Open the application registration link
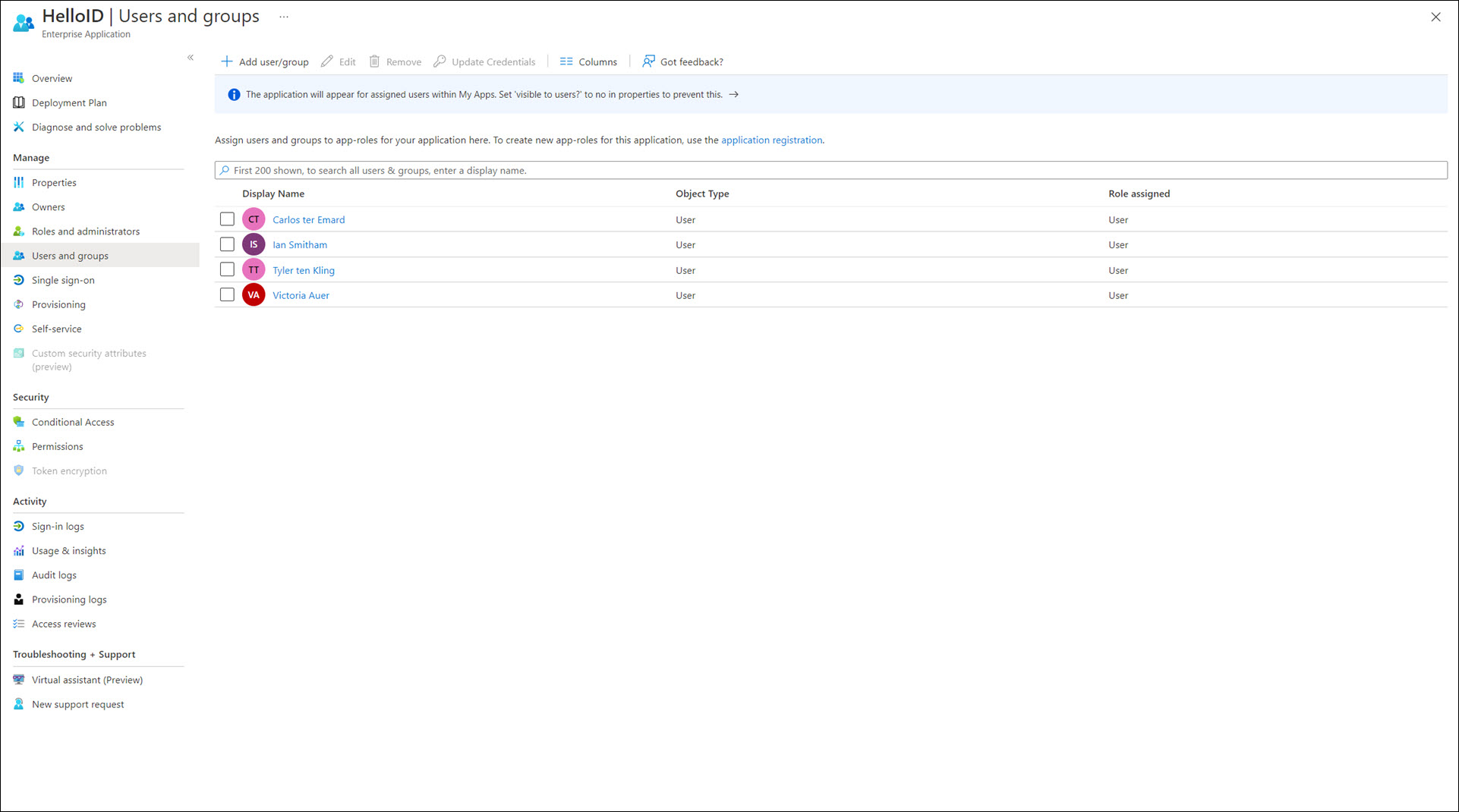Viewport: 1459px width, 812px height. coord(771,140)
